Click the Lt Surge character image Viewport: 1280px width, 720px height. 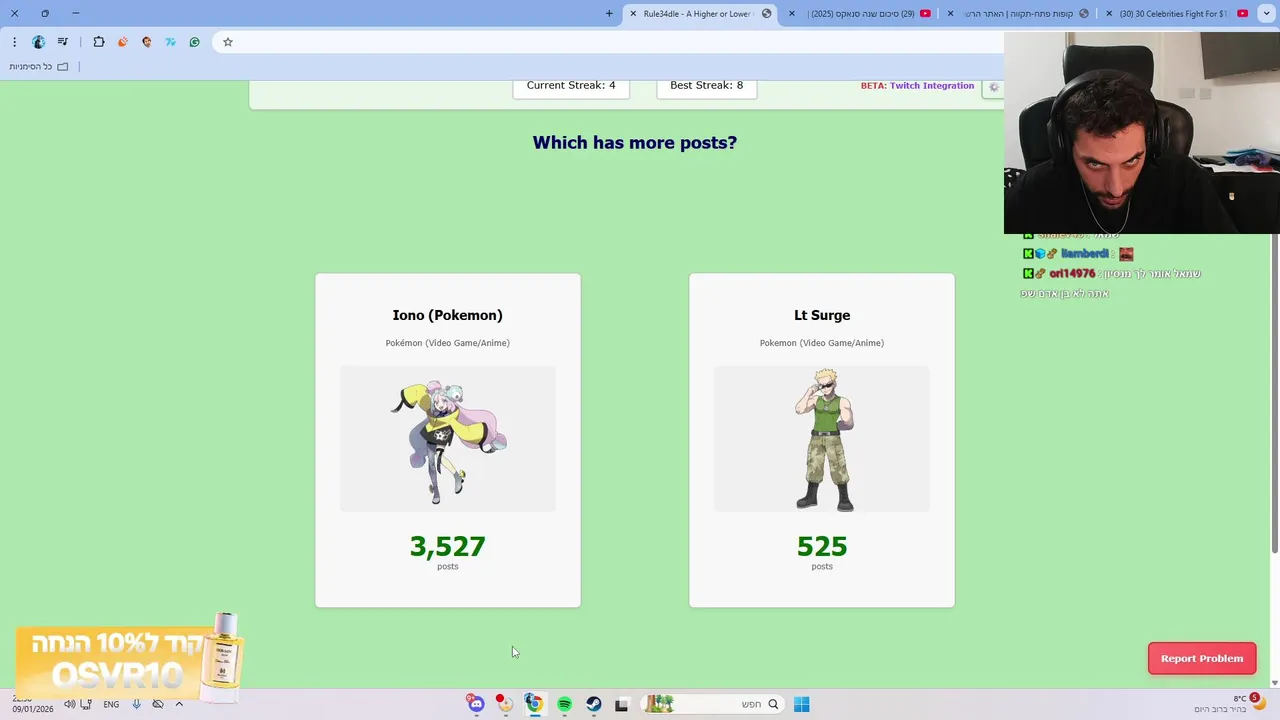(822, 439)
